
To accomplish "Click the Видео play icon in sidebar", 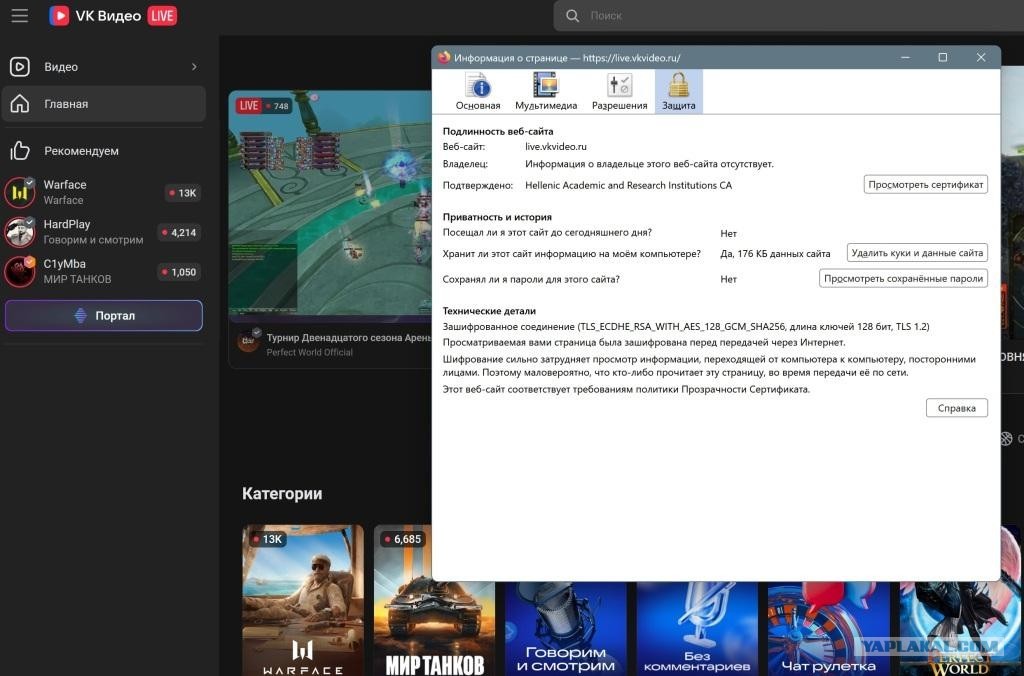I will [x=20, y=67].
